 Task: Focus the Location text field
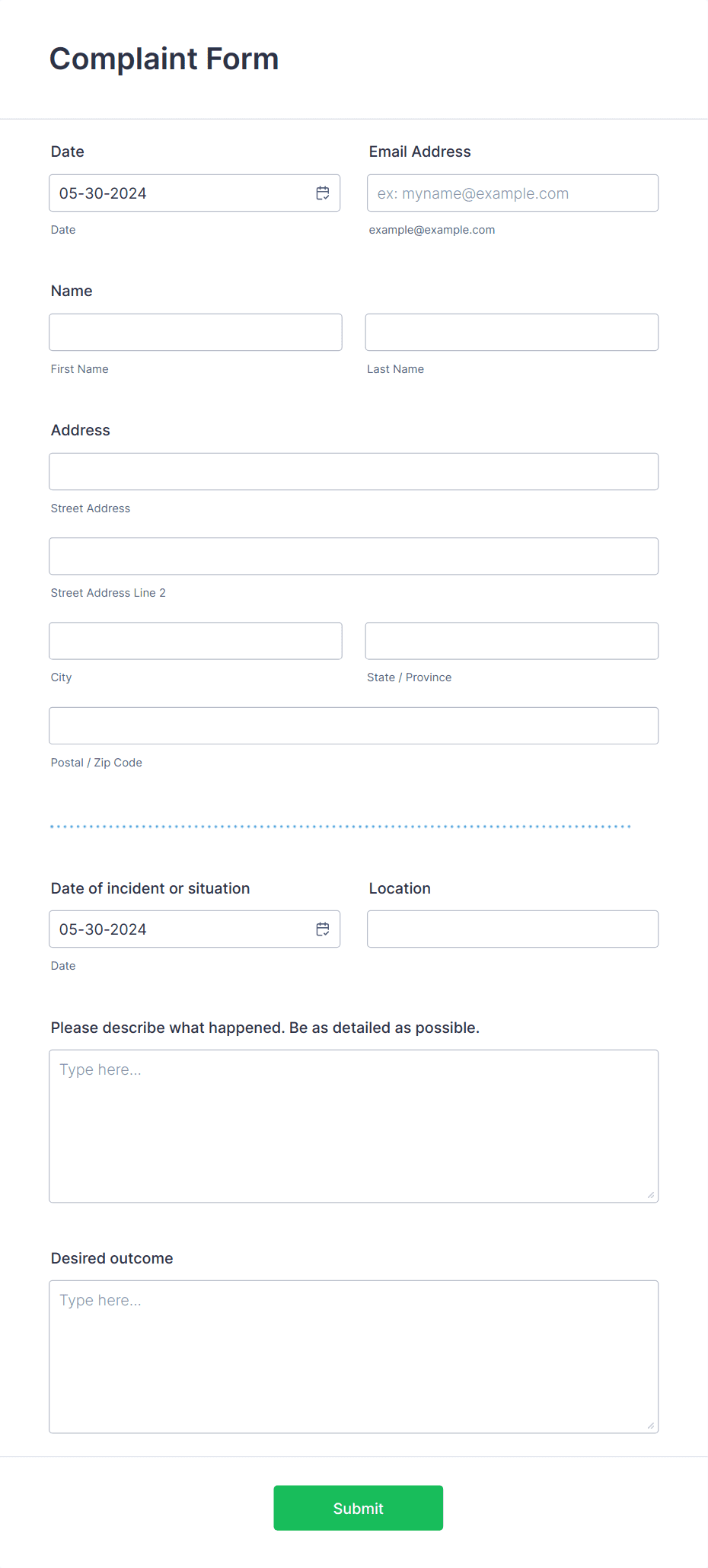pos(512,929)
